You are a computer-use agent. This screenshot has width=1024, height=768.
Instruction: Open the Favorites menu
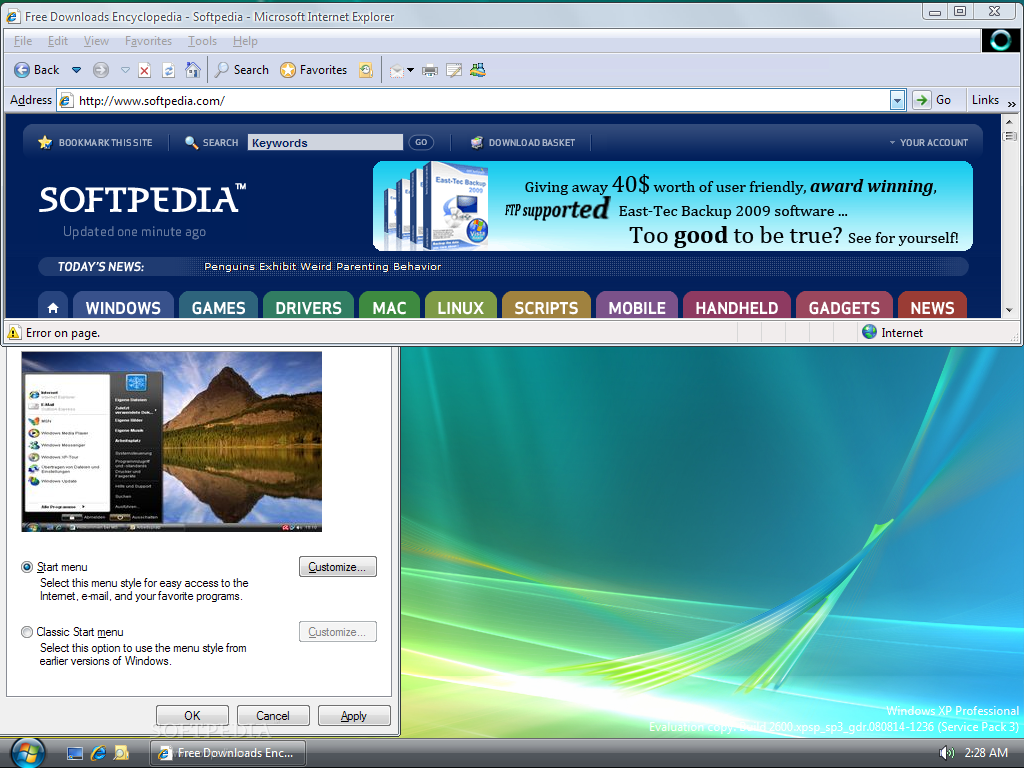pos(148,40)
